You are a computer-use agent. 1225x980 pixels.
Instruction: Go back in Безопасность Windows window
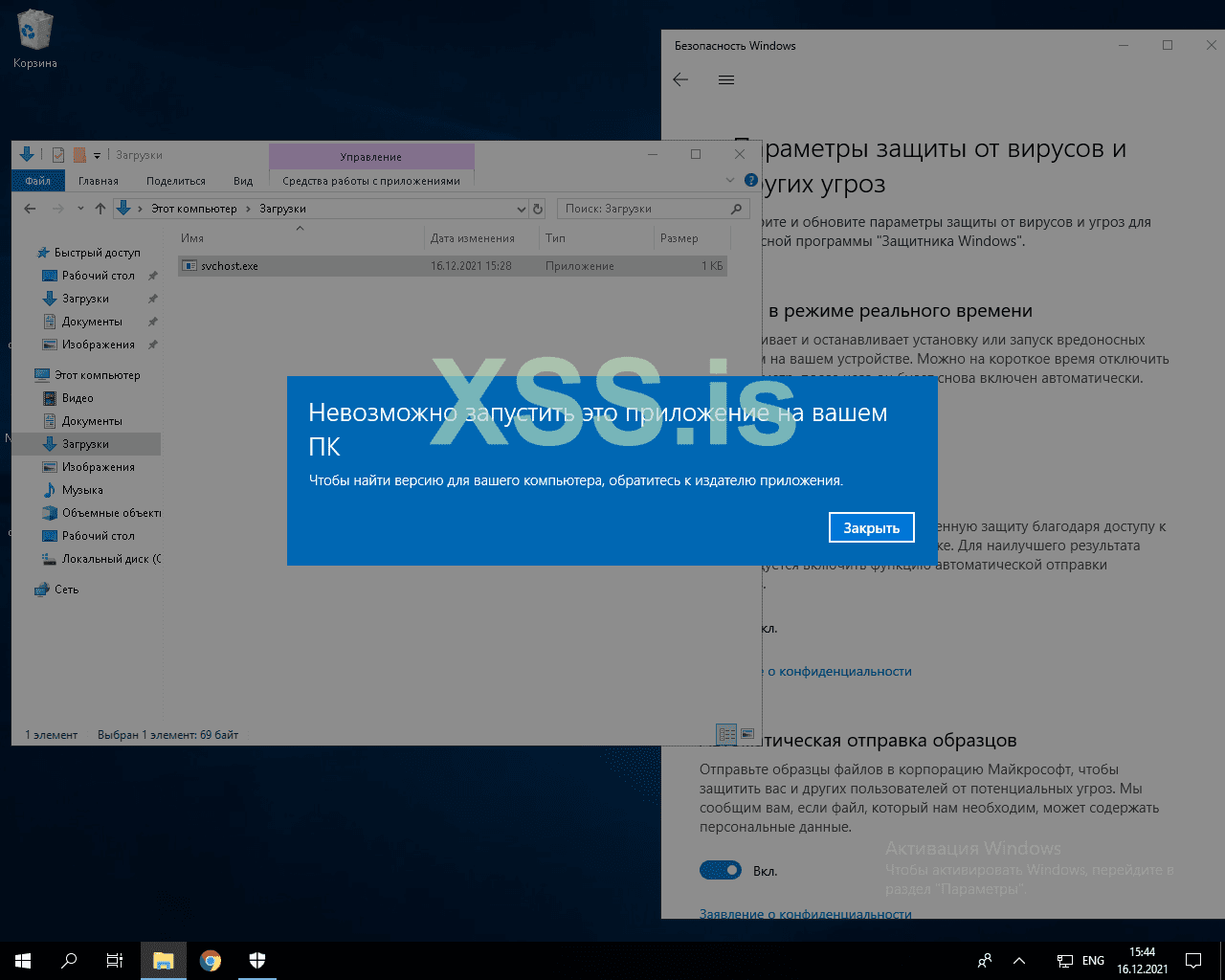[680, 79]
